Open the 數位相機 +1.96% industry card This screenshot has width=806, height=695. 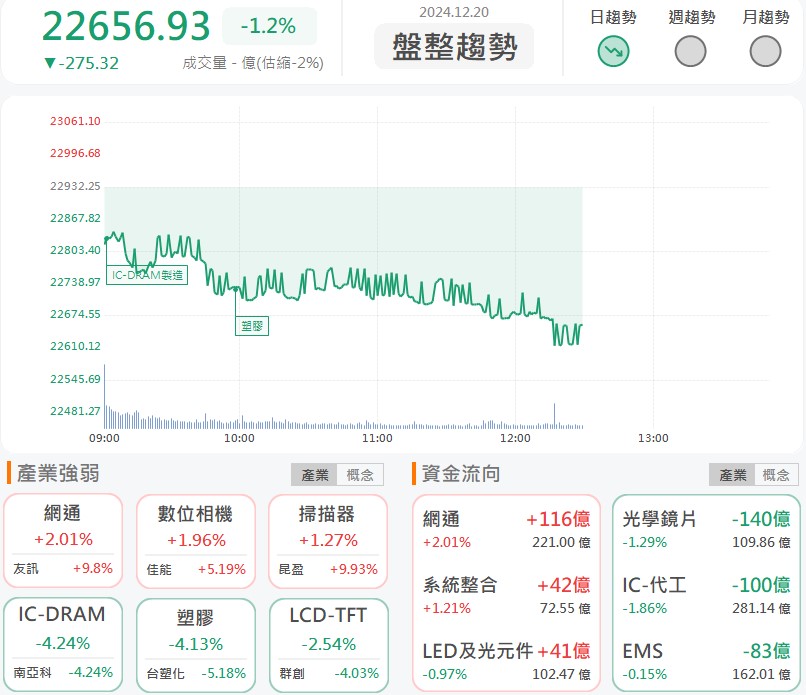(x=195, y=541)
